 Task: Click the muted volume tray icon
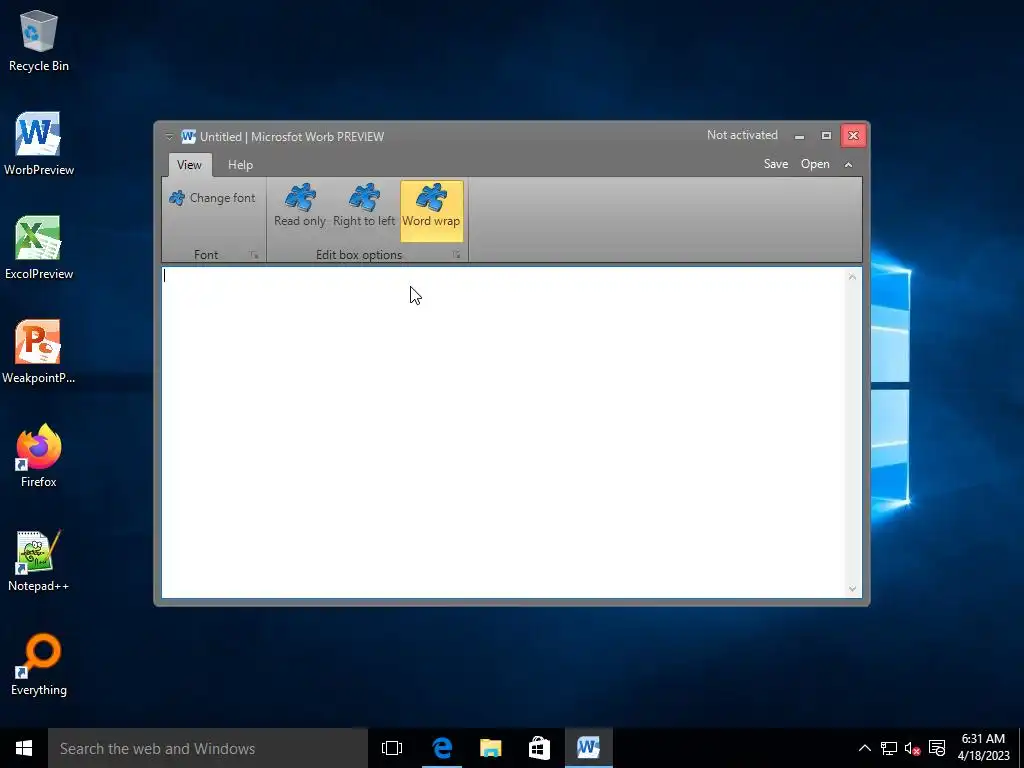click(x=912, y=748)
